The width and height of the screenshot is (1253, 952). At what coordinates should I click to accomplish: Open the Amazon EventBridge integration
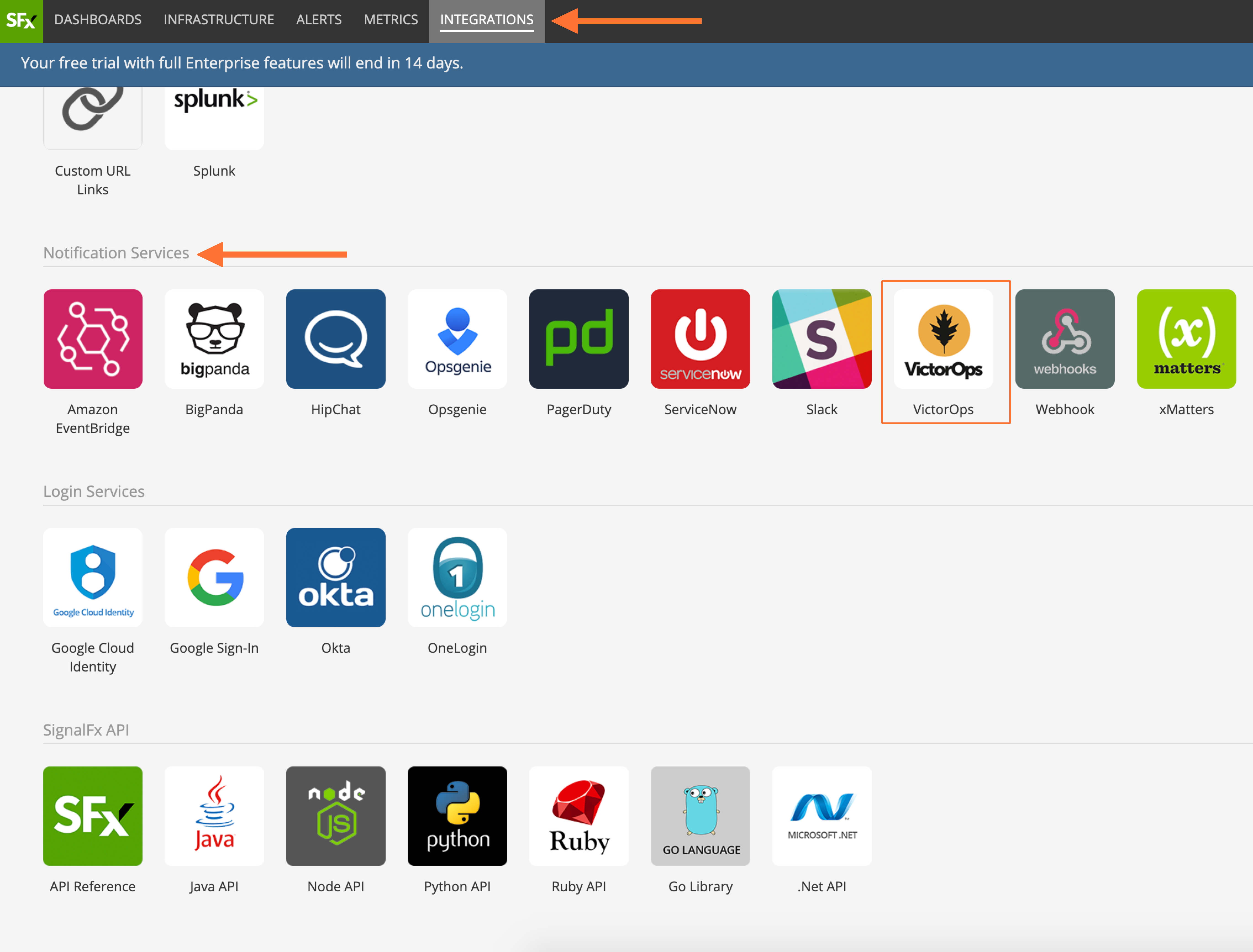(x=93, y=339)
